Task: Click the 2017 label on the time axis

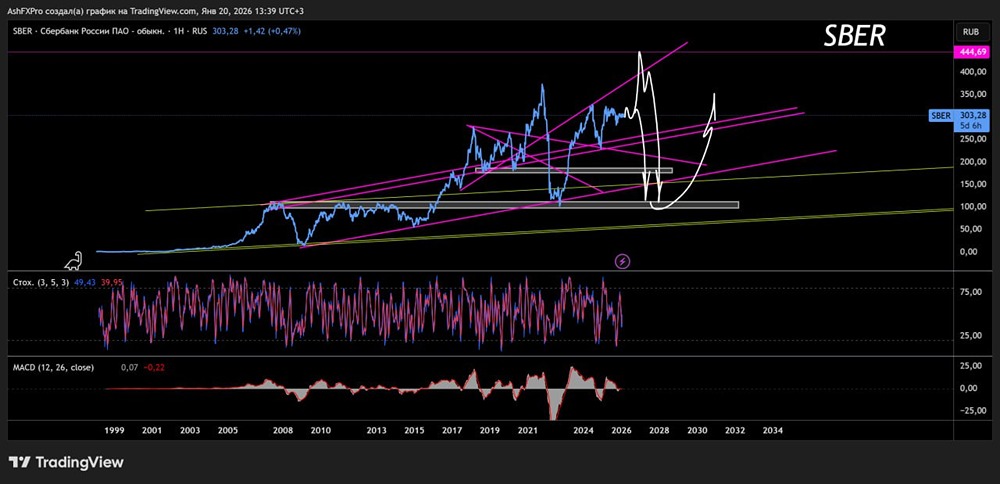Action: pyautogui.click(x=452, y=430)
